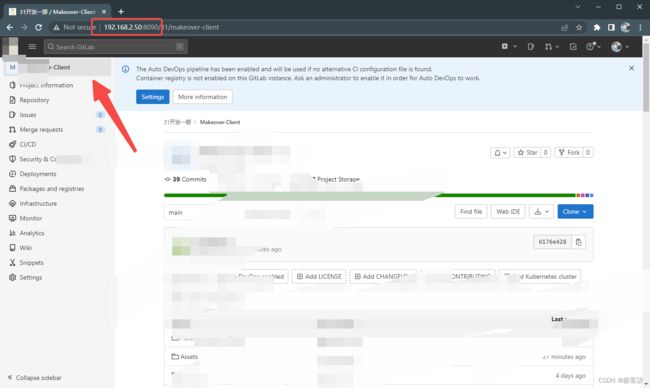Open the 39 Commits link
The width and height of the screenshot is (650, 388).
pyautogui.click(x=185, y=179)
